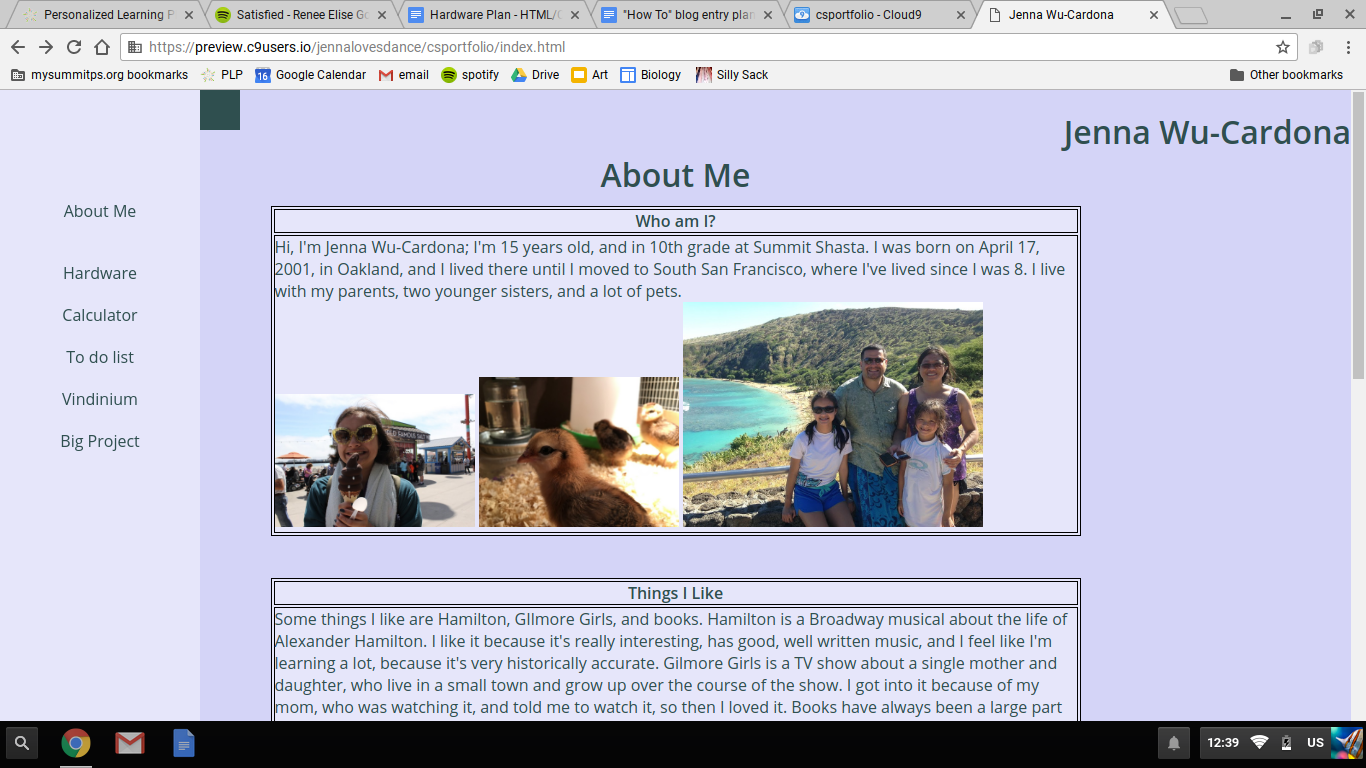Expand the Other bookmarks folder
Image resolution: width=1366 pixels, height=768 pixels.
tap(1286, 75)
